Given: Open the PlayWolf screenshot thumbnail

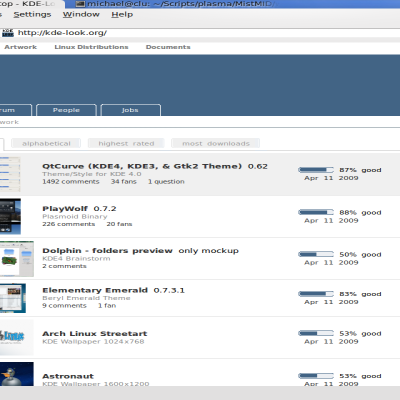Looking at the screenshot, I should point(10,217).
